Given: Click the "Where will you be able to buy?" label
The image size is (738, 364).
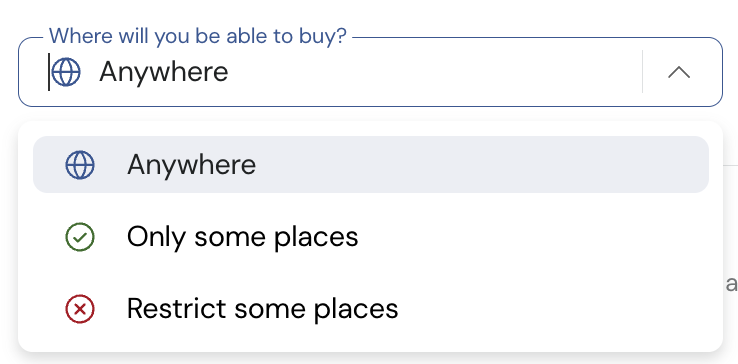Looking at the screenshot, I should (198, 36).
